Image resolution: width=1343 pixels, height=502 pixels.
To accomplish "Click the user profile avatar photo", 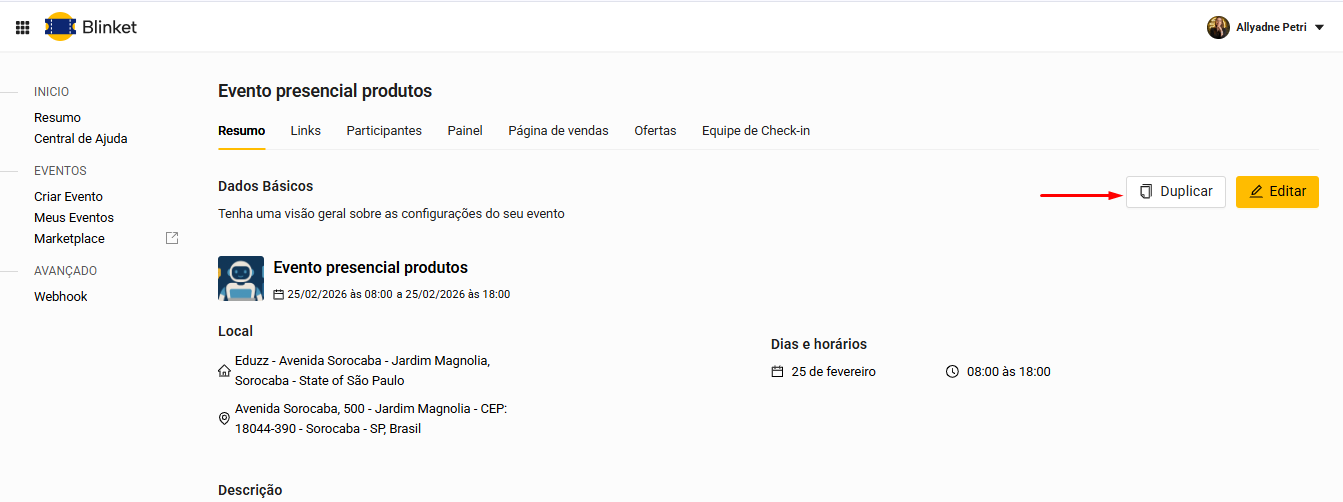I will 1218,27.
